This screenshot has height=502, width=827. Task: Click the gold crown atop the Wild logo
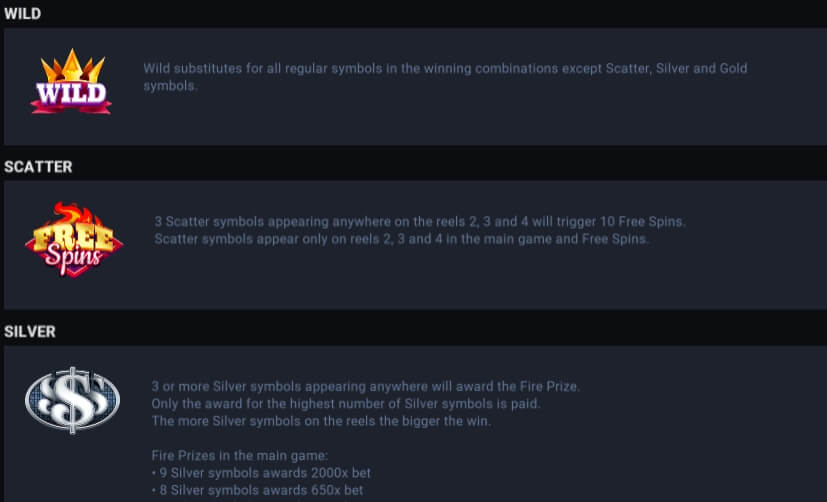coord(73,65)
